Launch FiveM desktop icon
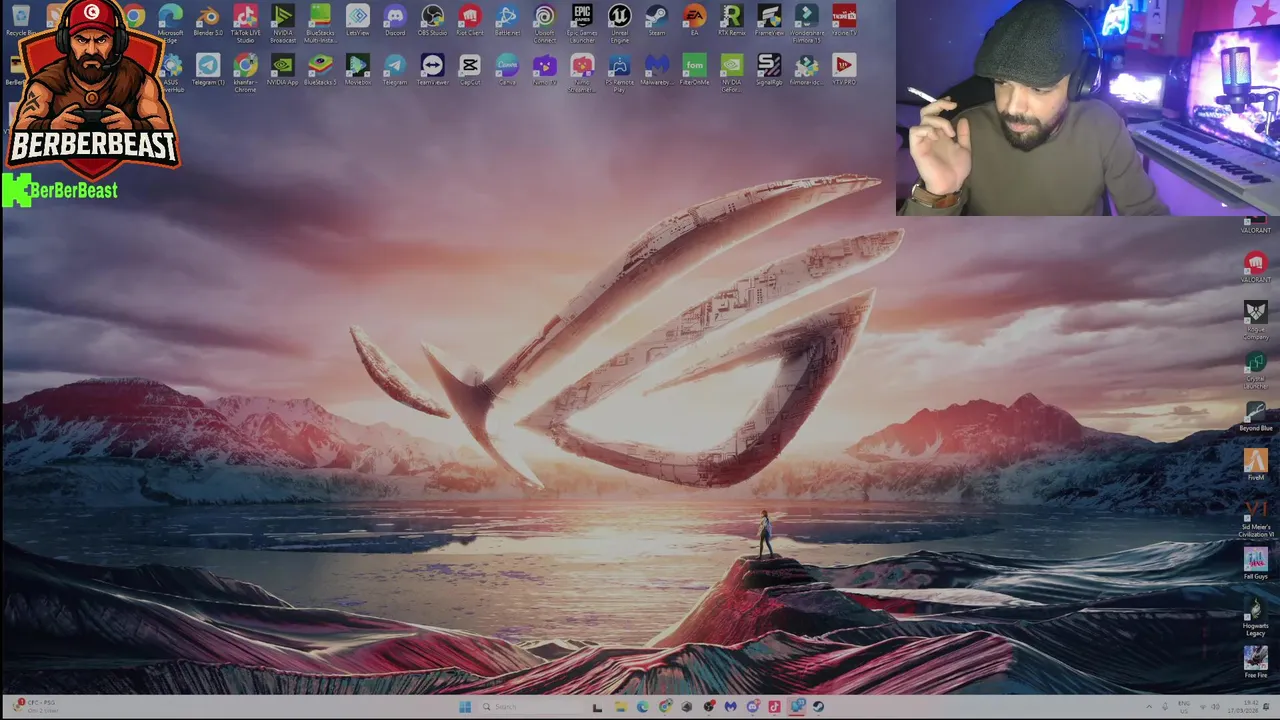Viewport: 1280px width, 720px height. pyautogui.click(x=1256, y=465)
